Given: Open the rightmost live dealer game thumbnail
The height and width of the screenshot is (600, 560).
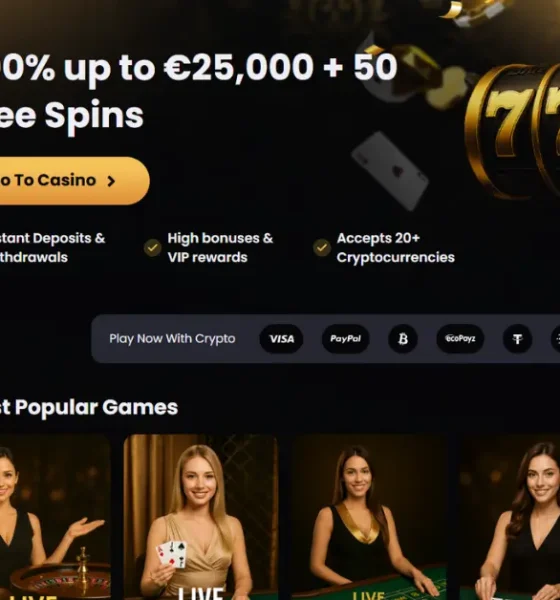Looking at the screenshot, I should tap(510, 517).
